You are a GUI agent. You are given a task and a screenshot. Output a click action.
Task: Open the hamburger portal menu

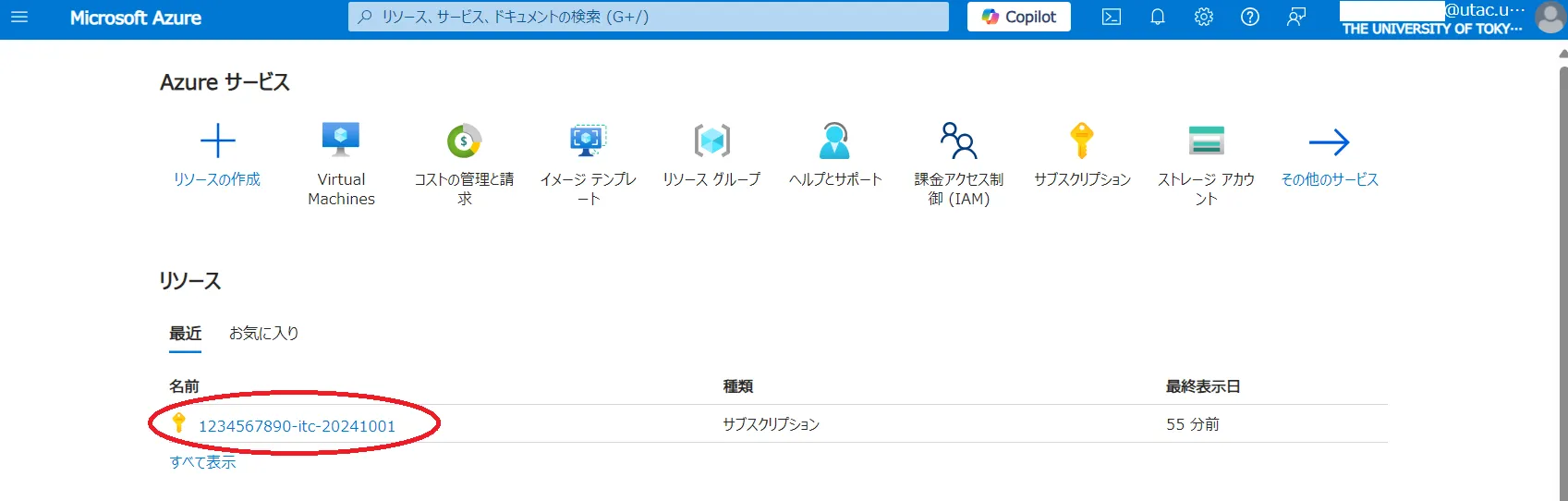pos(19,18)
